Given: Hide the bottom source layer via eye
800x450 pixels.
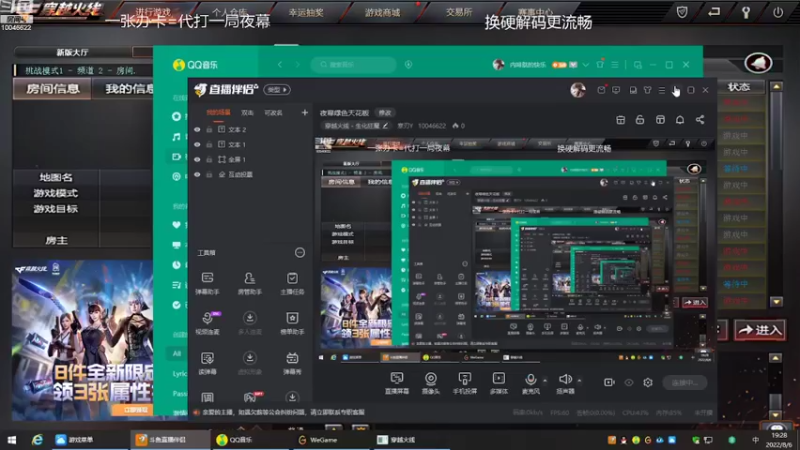Looking at the screenshot, I should [x=197, y=174].
